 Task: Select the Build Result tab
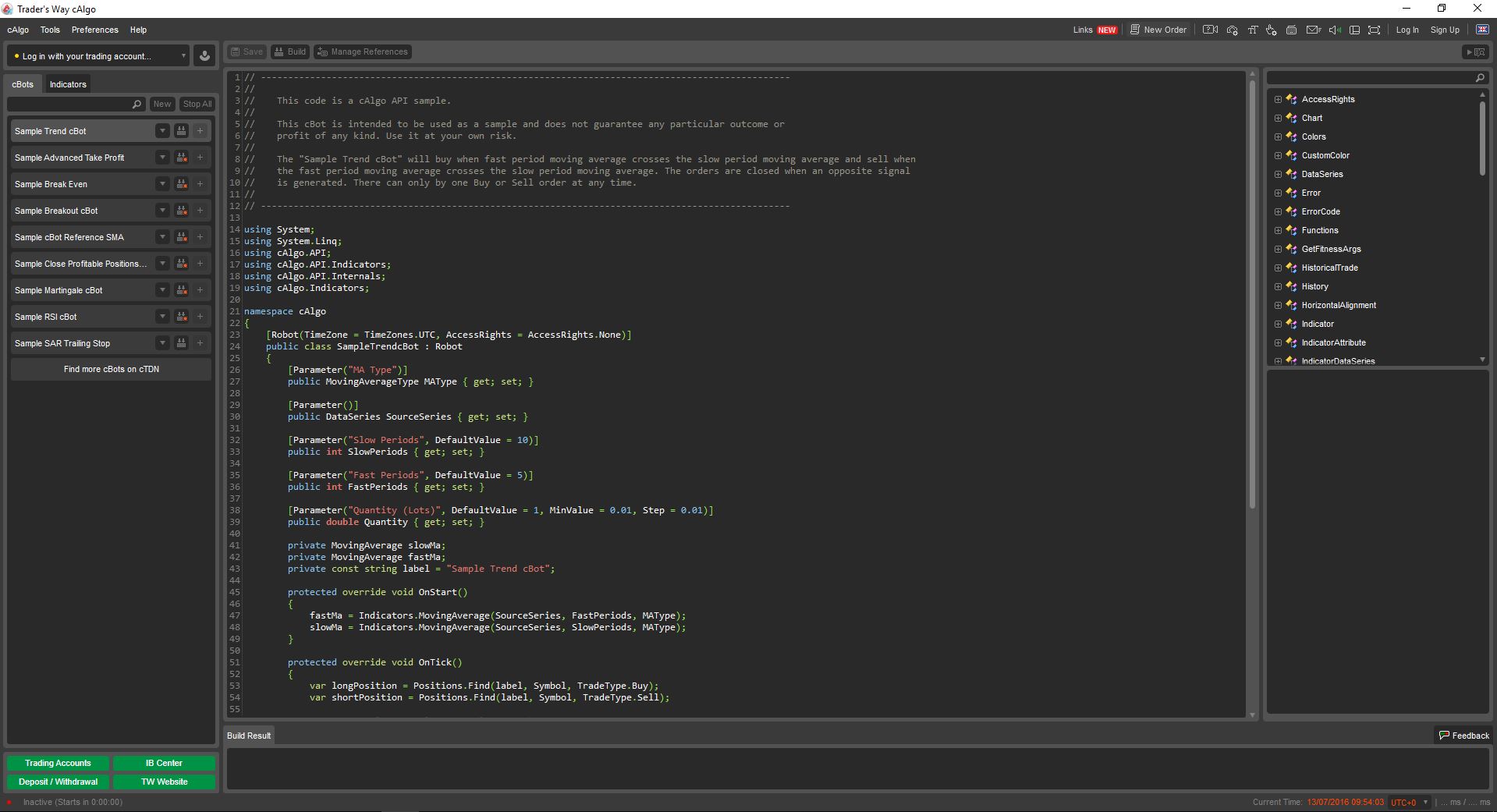point(249,736)
